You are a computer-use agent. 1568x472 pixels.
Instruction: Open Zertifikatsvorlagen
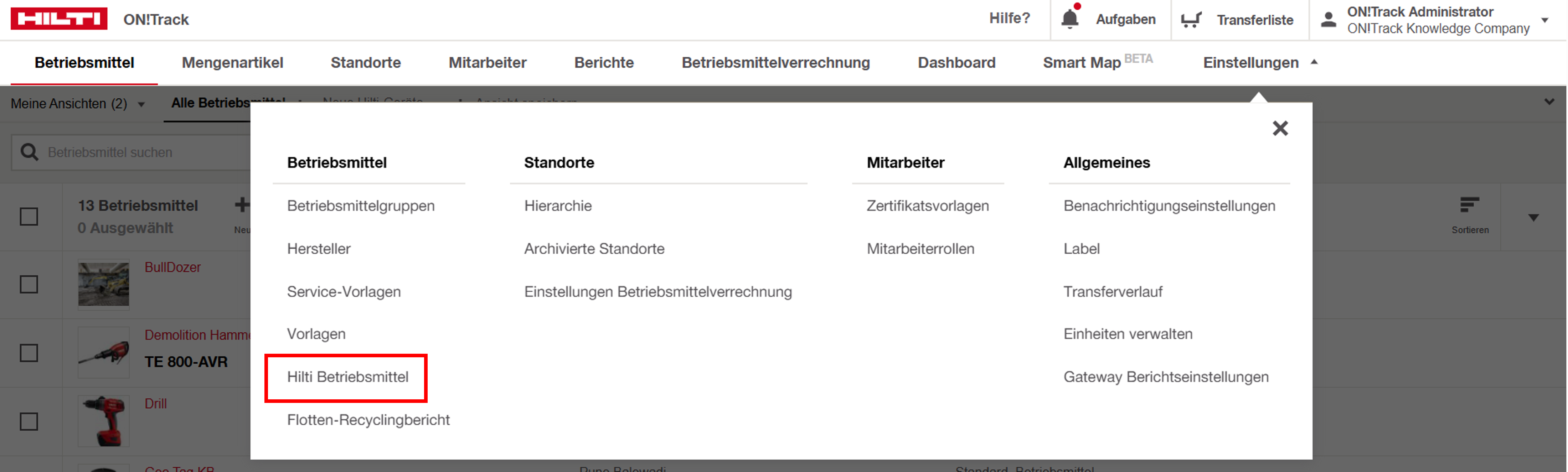(928, 206)
